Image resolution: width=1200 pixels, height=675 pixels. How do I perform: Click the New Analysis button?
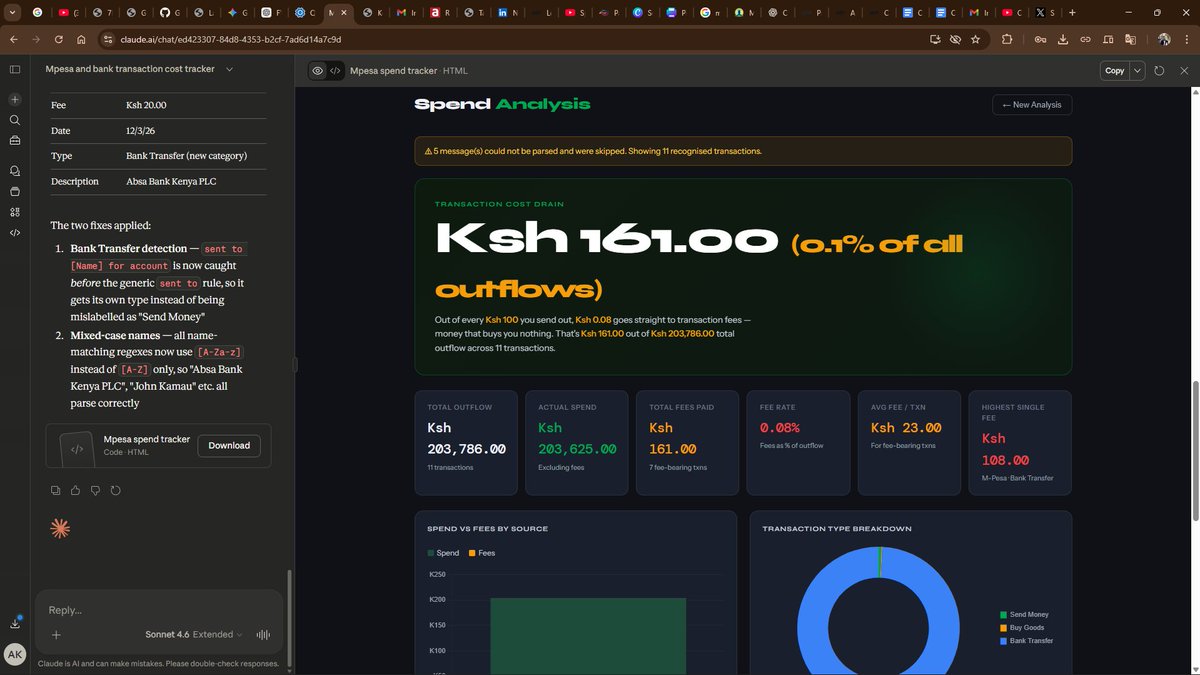(1032, 104)
